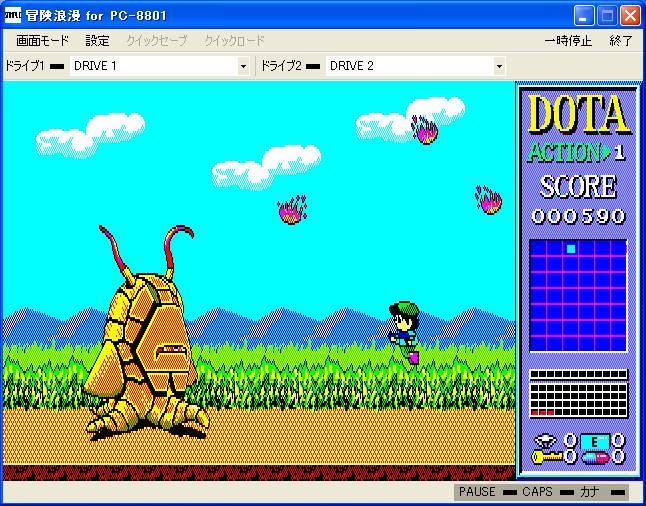Quit the emulator with 終了
The width and height of the screenshot is (646, 506).
click(621, 41)
